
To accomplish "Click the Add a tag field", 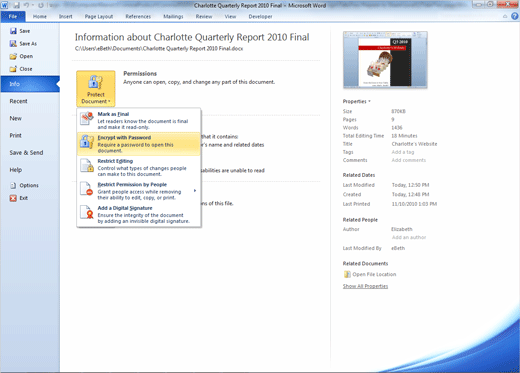I will tap(403, 152).
